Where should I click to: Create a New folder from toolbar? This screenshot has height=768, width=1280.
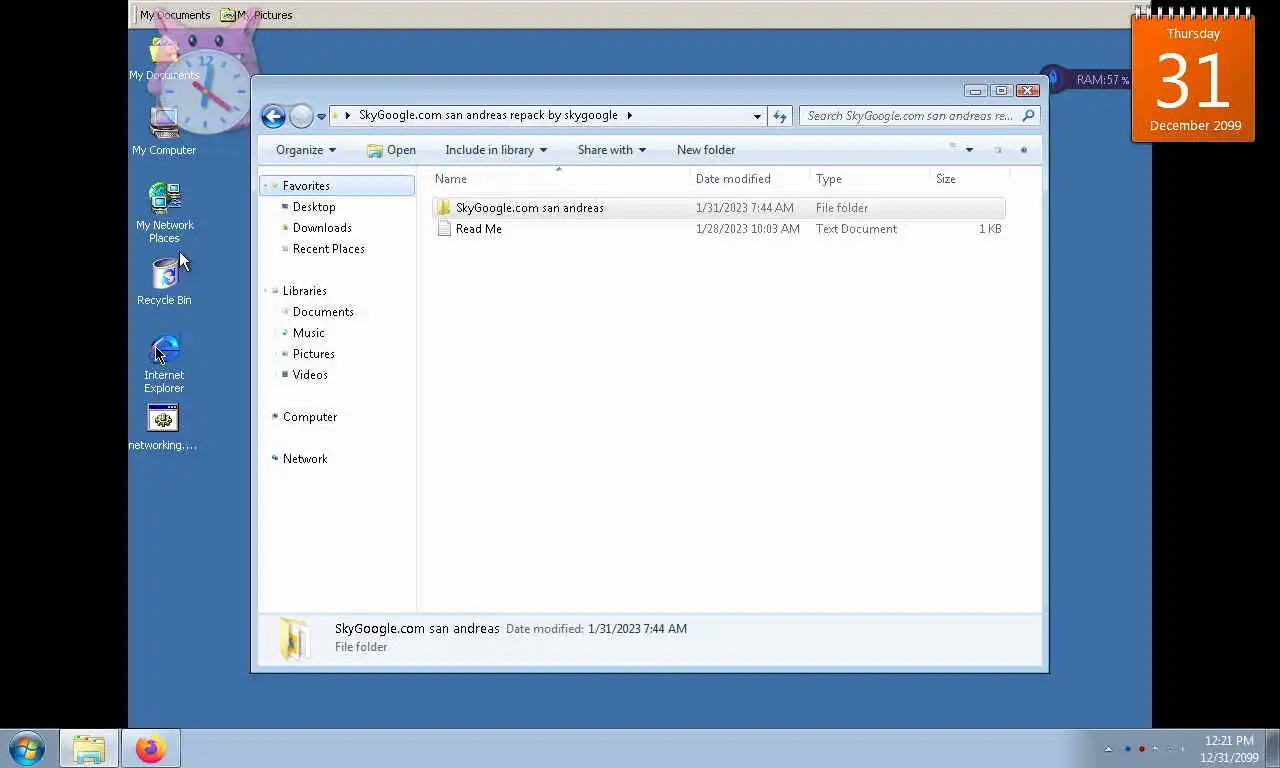(x=706, y=150)
